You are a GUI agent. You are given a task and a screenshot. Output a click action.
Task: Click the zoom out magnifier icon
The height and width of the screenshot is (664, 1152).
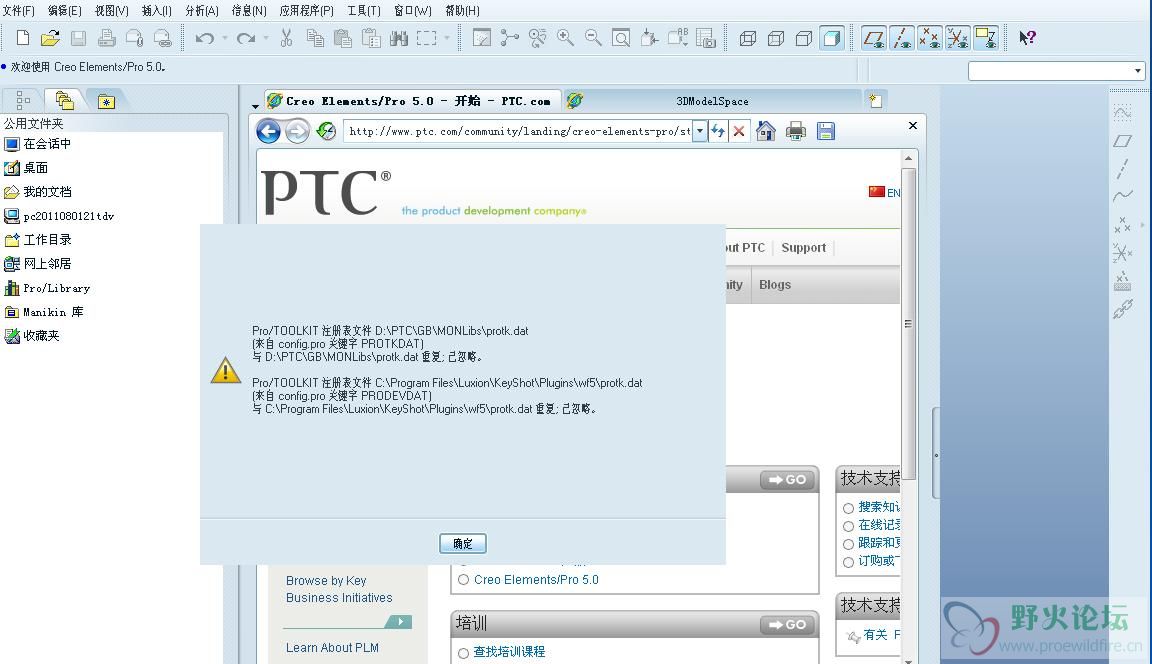coord(593,38)
